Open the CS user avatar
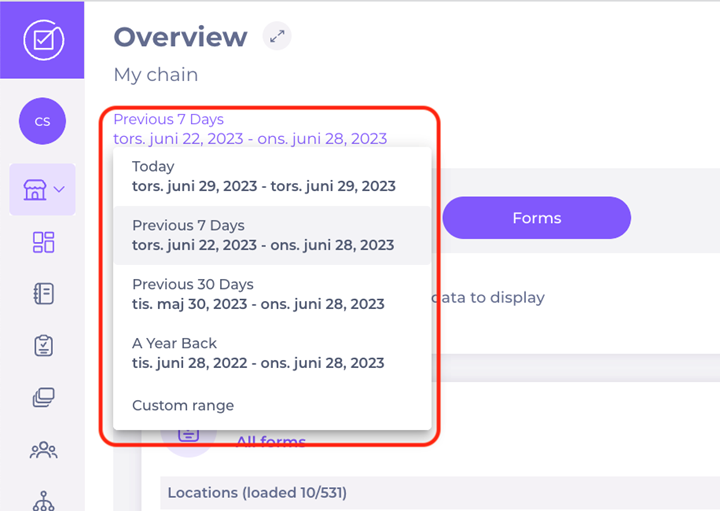This screenshot has width=720, height=511. point(42,121)
